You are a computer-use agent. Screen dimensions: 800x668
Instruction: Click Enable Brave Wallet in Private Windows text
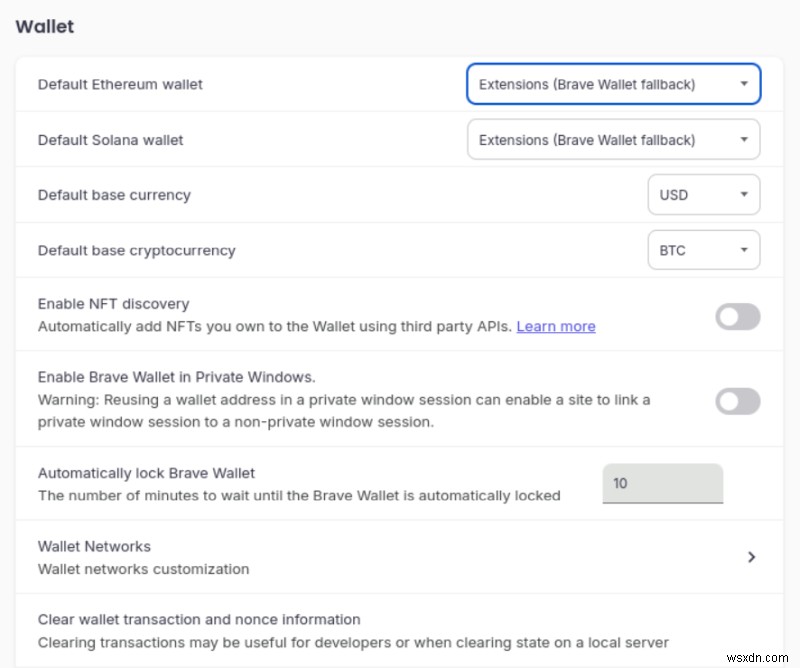tap(177, 377)
